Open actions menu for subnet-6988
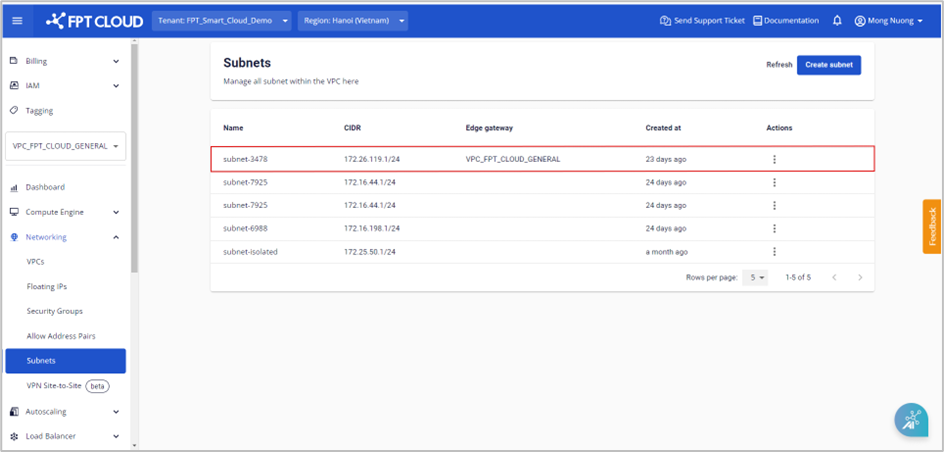944x452 pixels. point(774,228)
